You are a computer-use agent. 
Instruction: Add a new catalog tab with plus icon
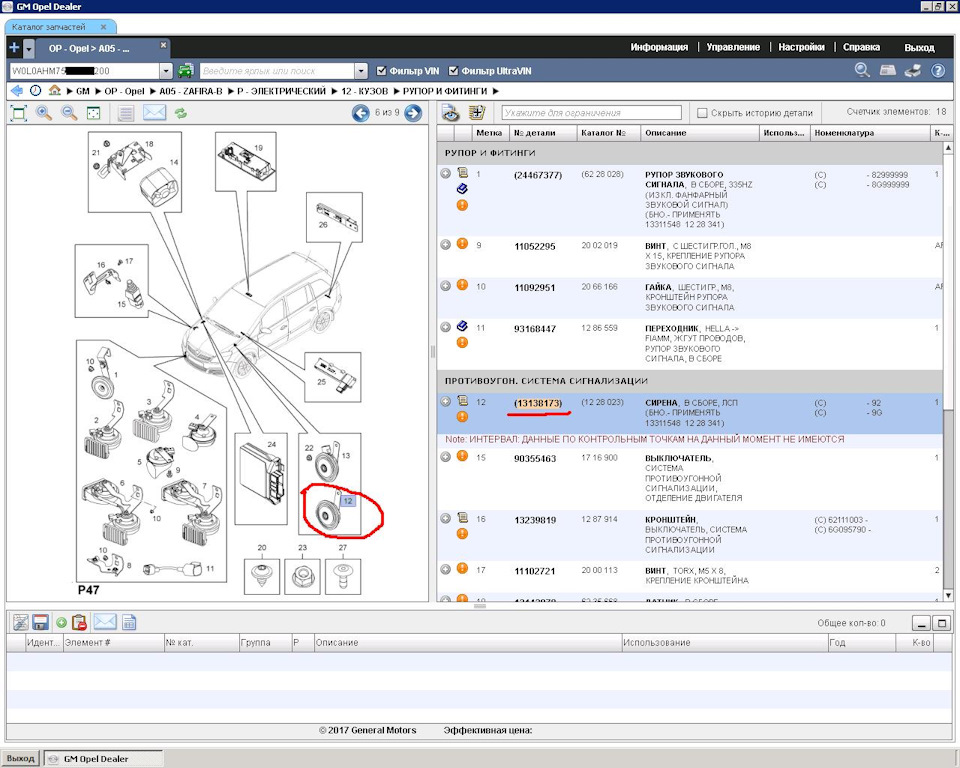point(14,48)
